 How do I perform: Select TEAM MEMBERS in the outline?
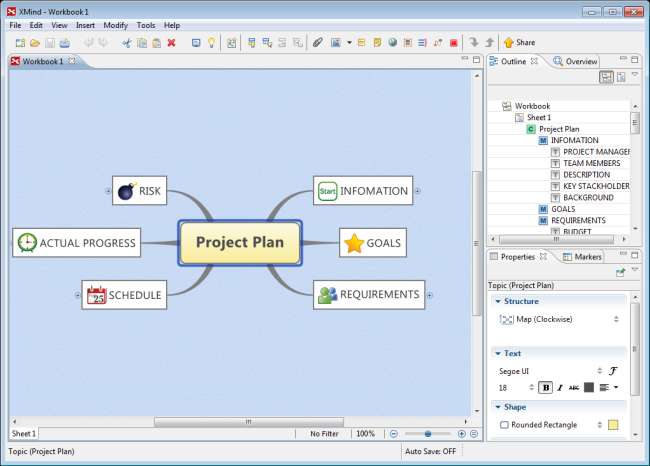[x=591, y=163]
